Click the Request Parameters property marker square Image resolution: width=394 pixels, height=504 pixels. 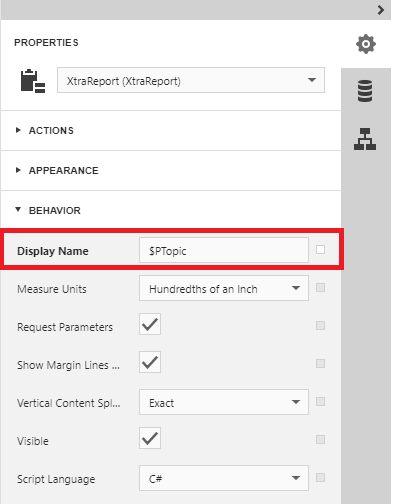point(320,325)
